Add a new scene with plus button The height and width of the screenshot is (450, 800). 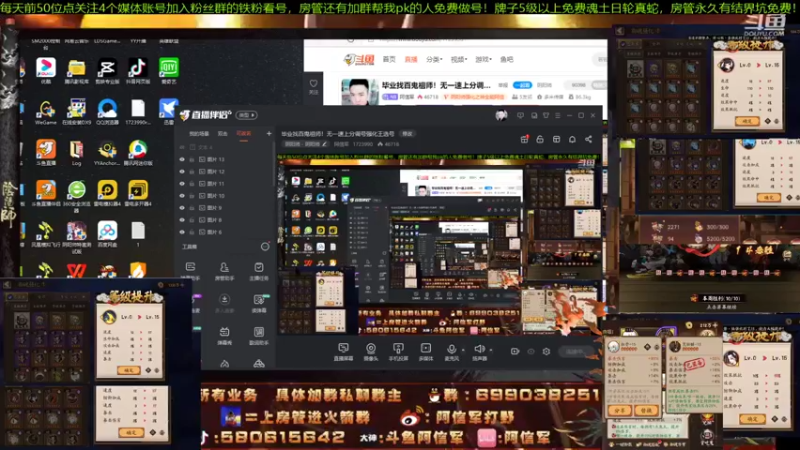click(269, 134)
